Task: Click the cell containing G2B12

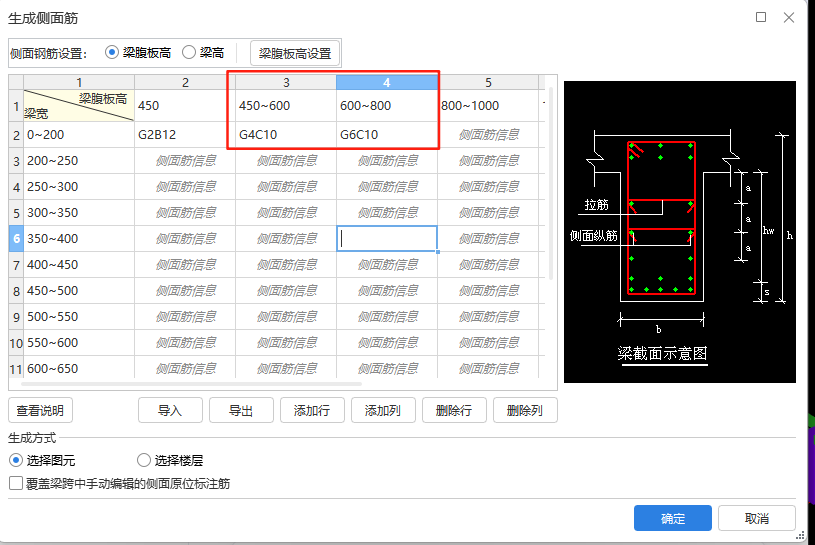Action: (x=185, y=135)
